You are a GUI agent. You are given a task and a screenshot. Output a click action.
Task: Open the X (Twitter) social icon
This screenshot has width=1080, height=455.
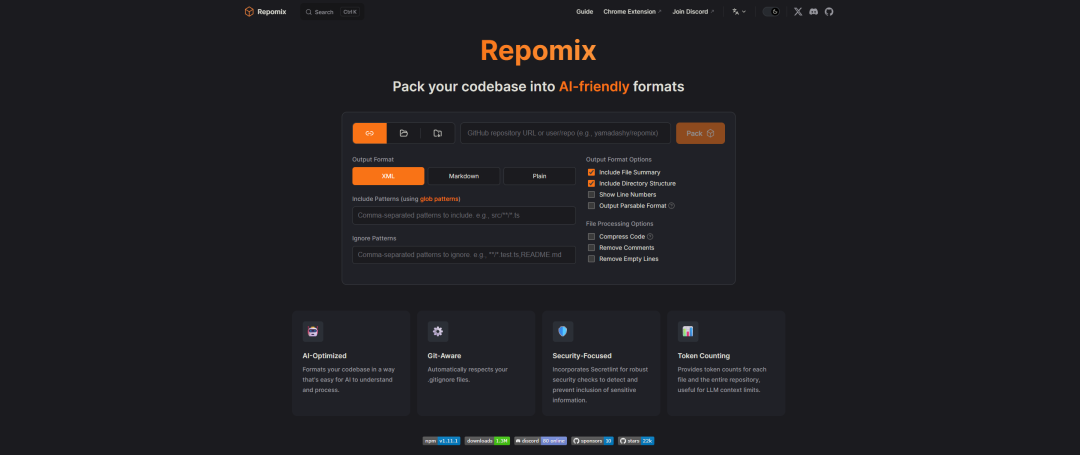pos(798,12)
